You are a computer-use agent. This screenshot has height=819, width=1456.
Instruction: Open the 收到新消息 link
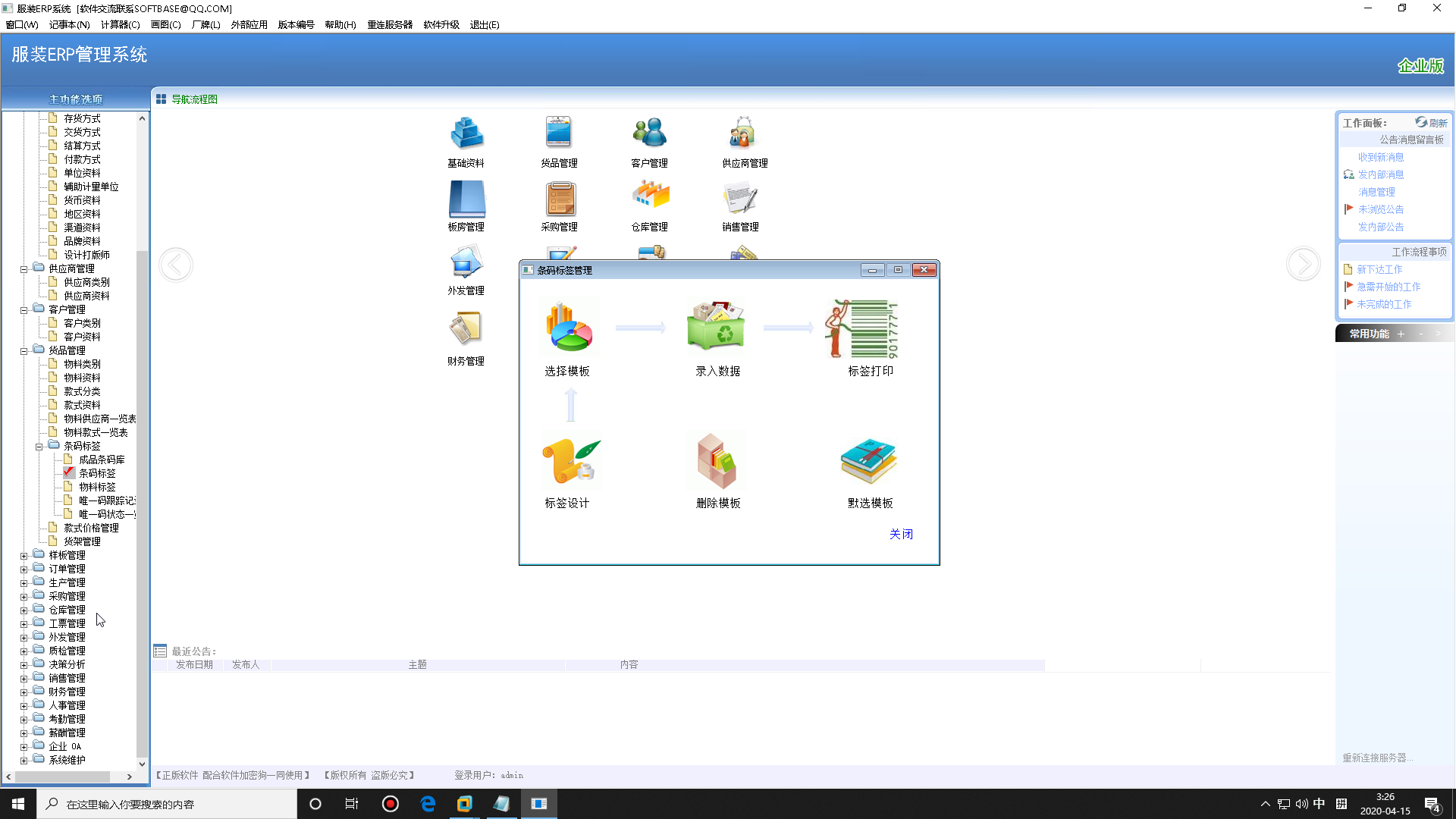coord(1380,157)
